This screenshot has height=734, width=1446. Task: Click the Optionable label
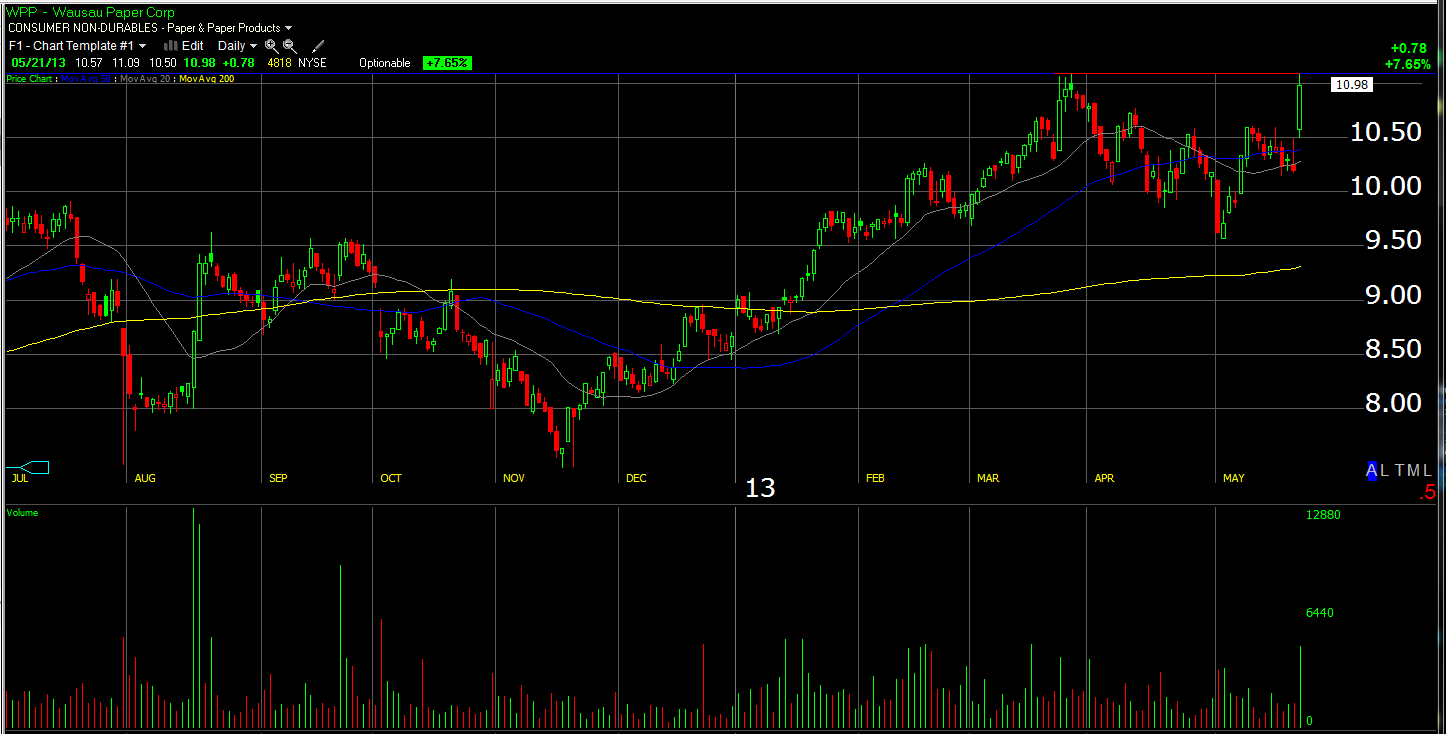click(x=385, y=63)
